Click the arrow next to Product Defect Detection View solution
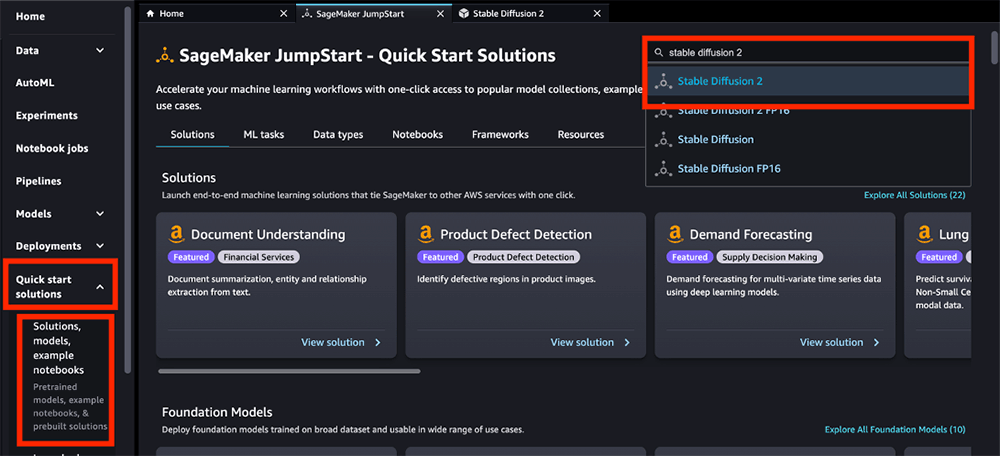Image resolution: width=1000 pixels, height=456 pixels. click(x=627, y=342)
